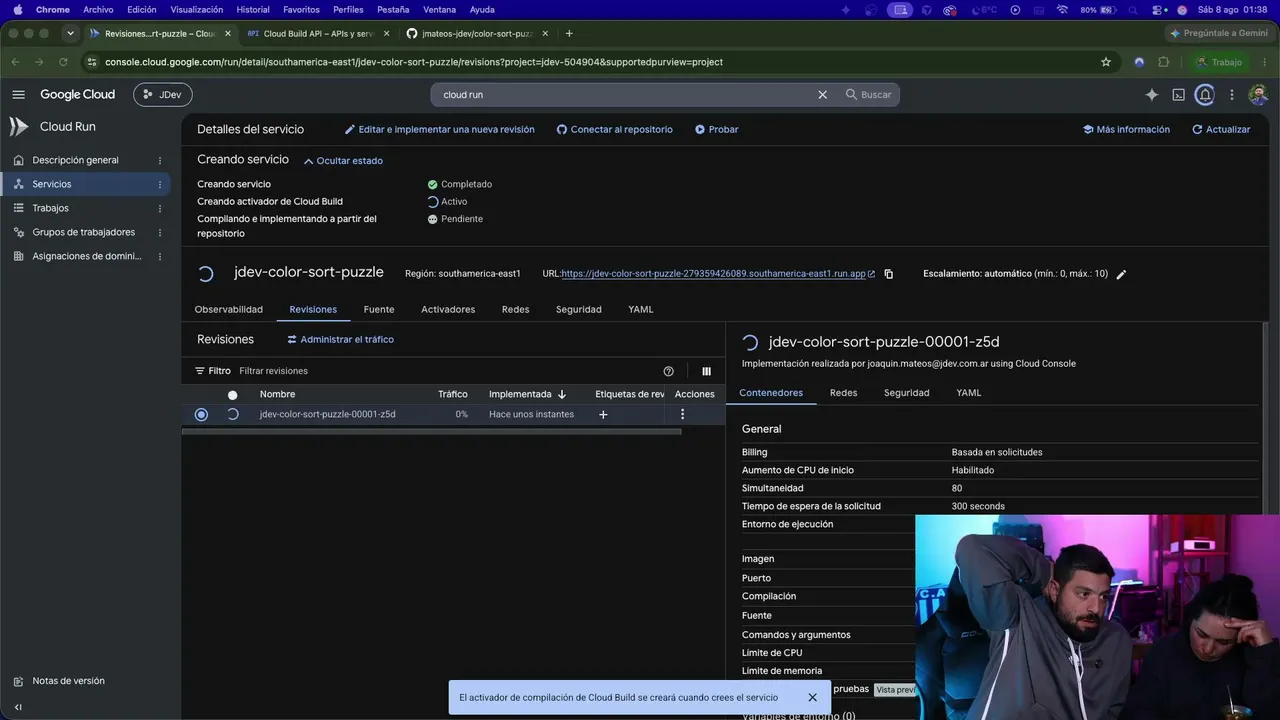The width and height of the screenshot is (1280, 720).
Task: Click the Actualizar refresh button
Action: click(1221, 130)
